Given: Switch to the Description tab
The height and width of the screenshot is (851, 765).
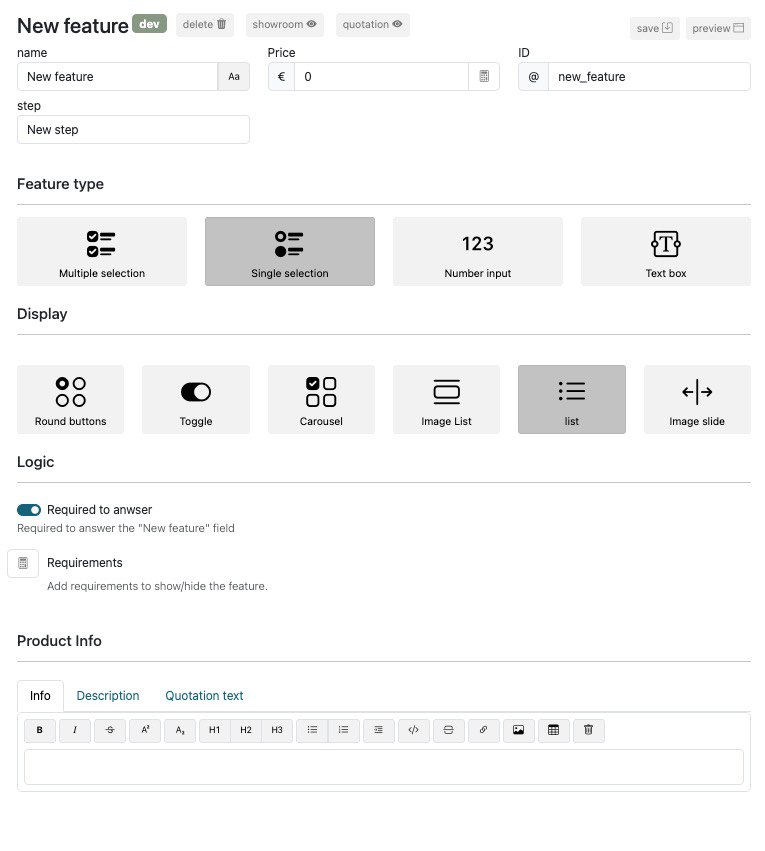Looking at the screenshot, I should (x=108, y=696).
